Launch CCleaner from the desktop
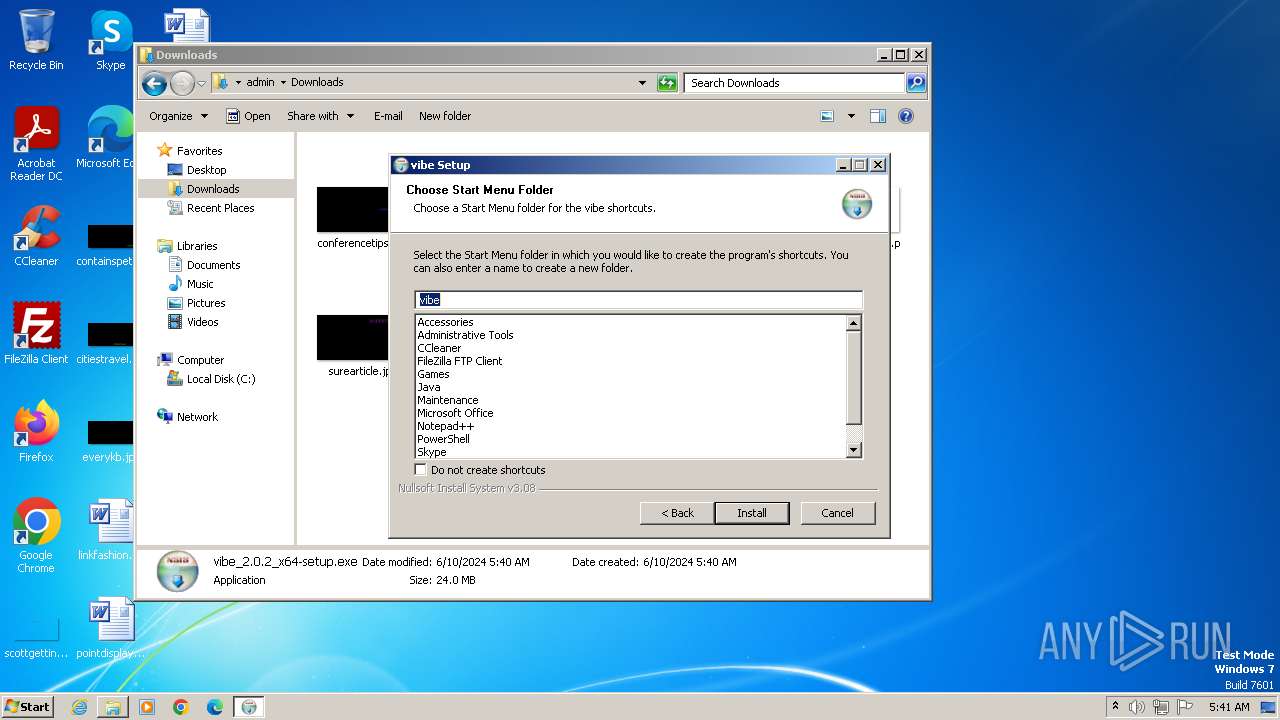 (x=36, y=236)
